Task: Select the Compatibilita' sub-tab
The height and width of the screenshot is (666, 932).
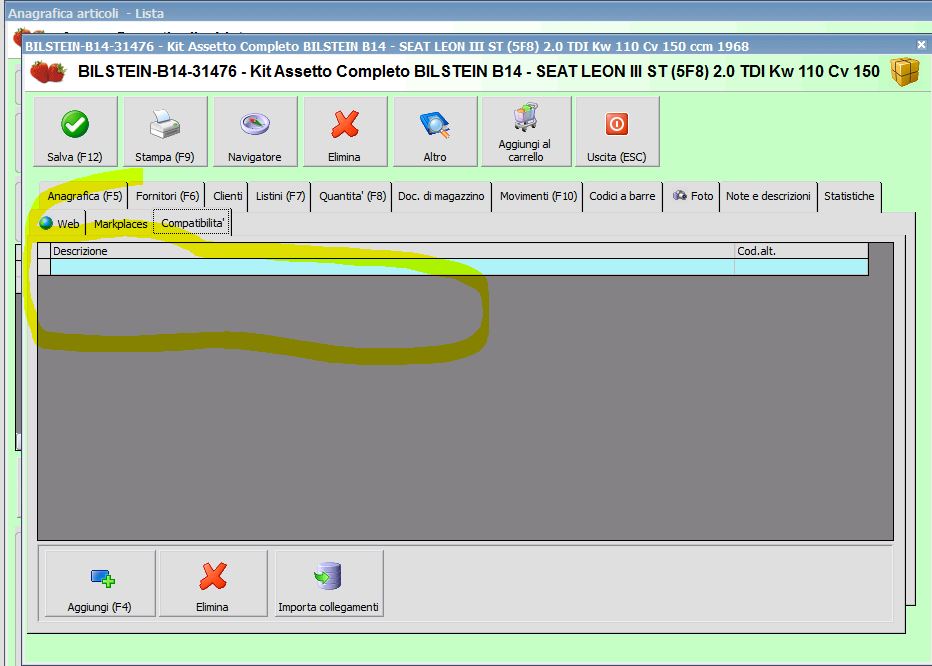Action: click(193, 224)
